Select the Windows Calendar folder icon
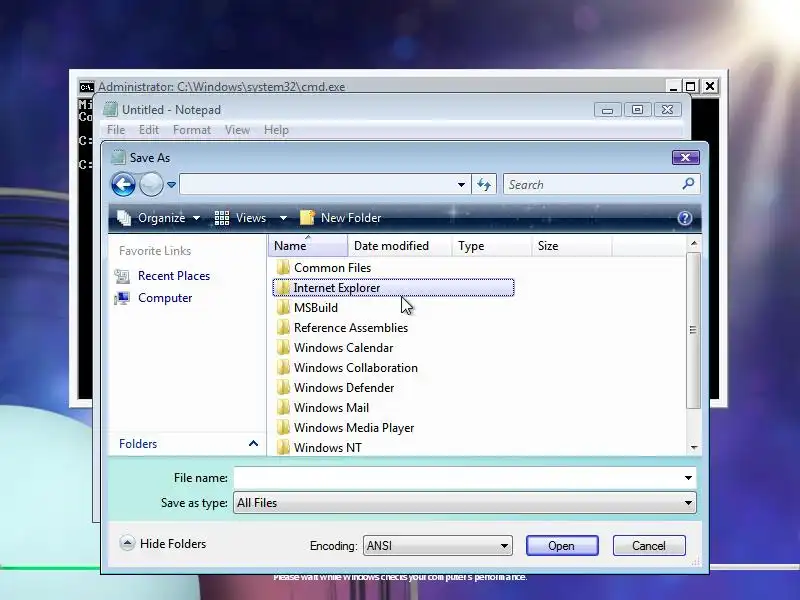Screen dimensions: 800x600 pos(283,347)
